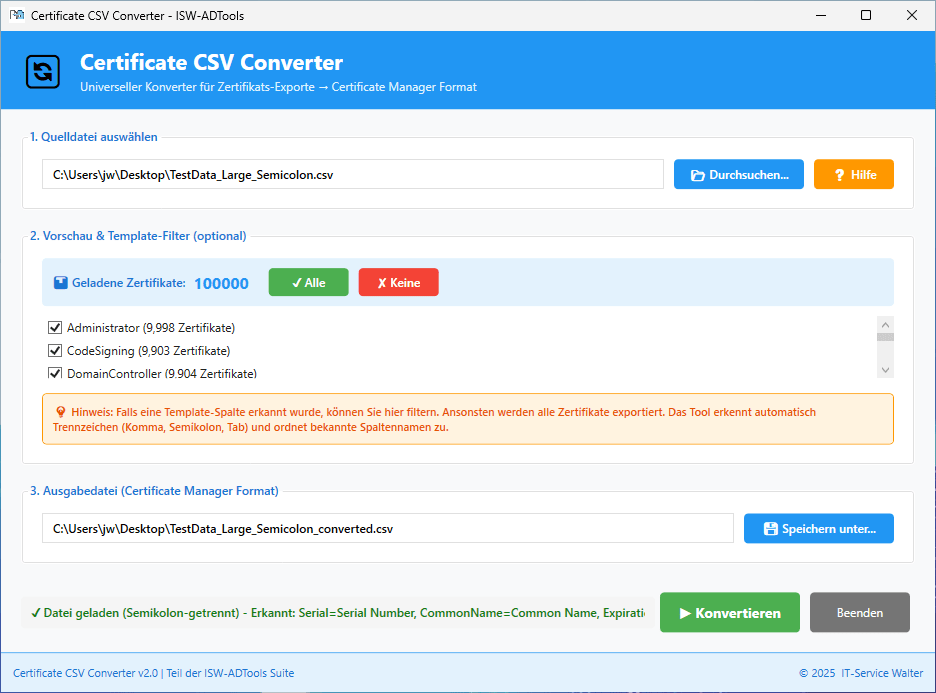Click the template list scroll-down arrow
The height and width of the screenshot is (693, 936).
[x=885, y=370]
